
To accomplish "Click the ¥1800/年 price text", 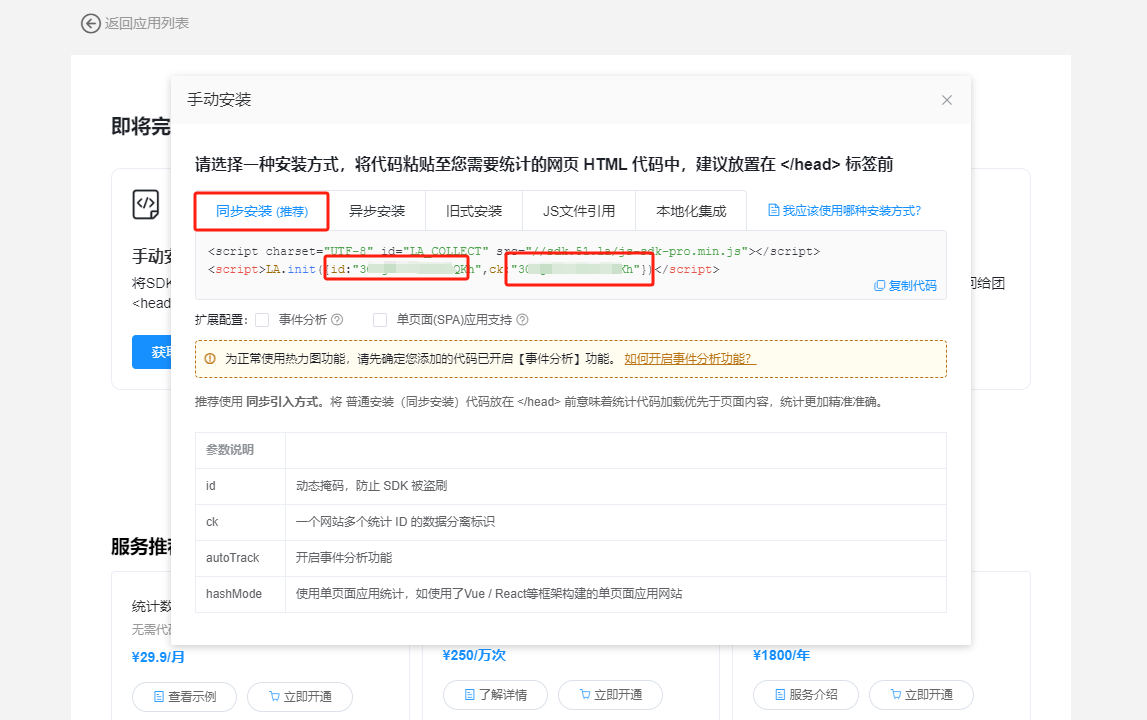I will click(x=781, y=655).
